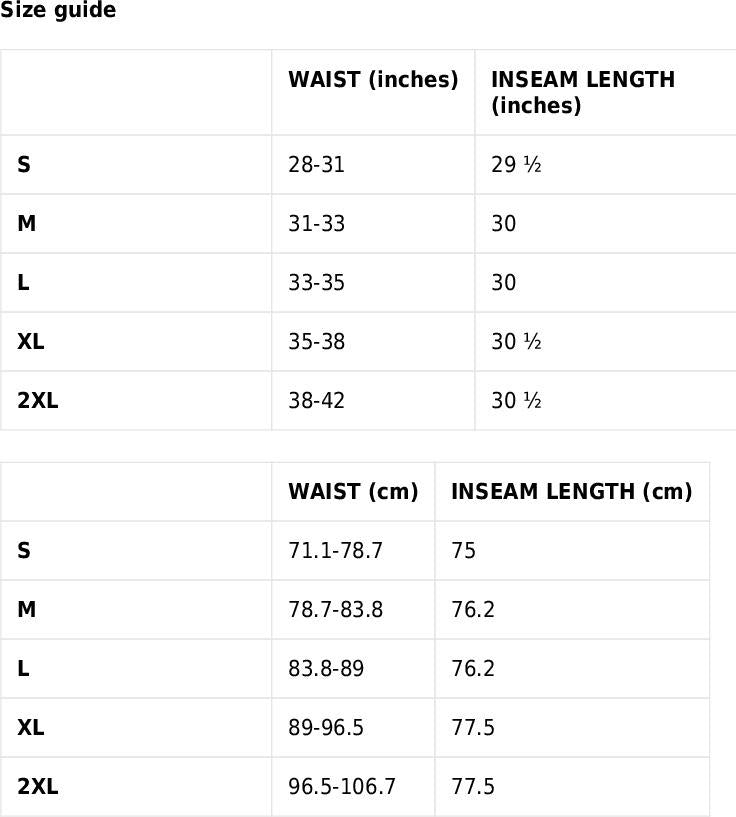Screen dimensions: 736x817
Task: Click the 35-38 waist cell
Action: pos(316,342)
